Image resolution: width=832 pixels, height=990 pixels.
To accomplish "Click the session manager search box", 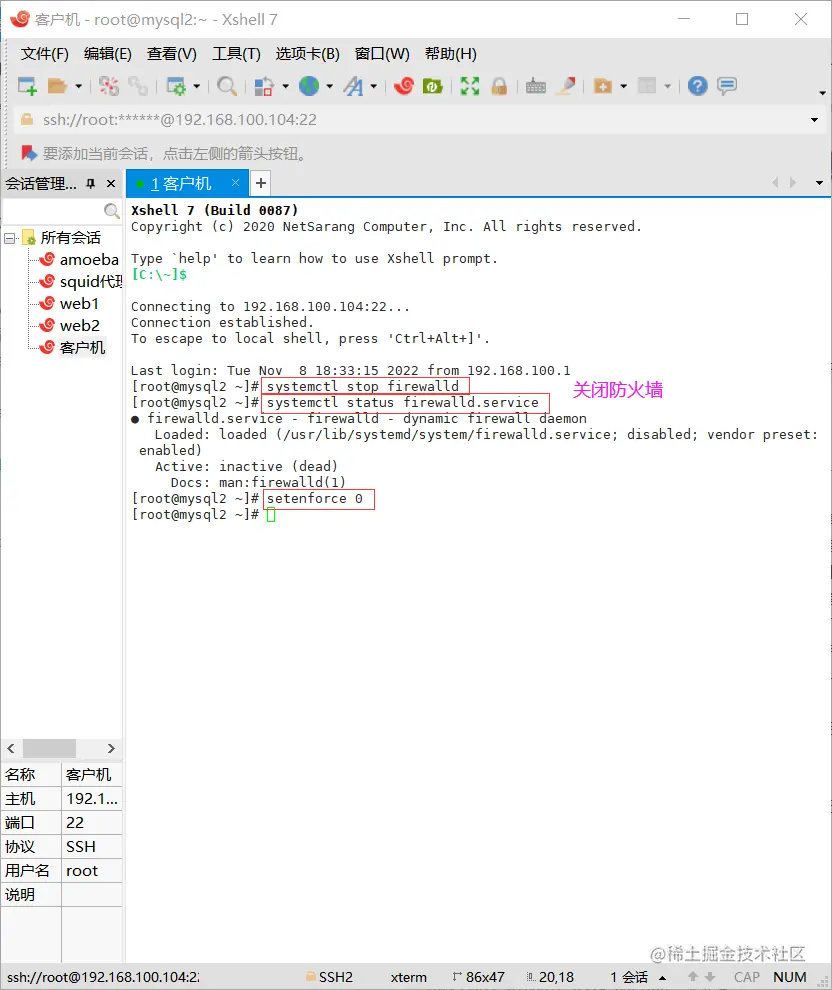I will pos(52,210).
